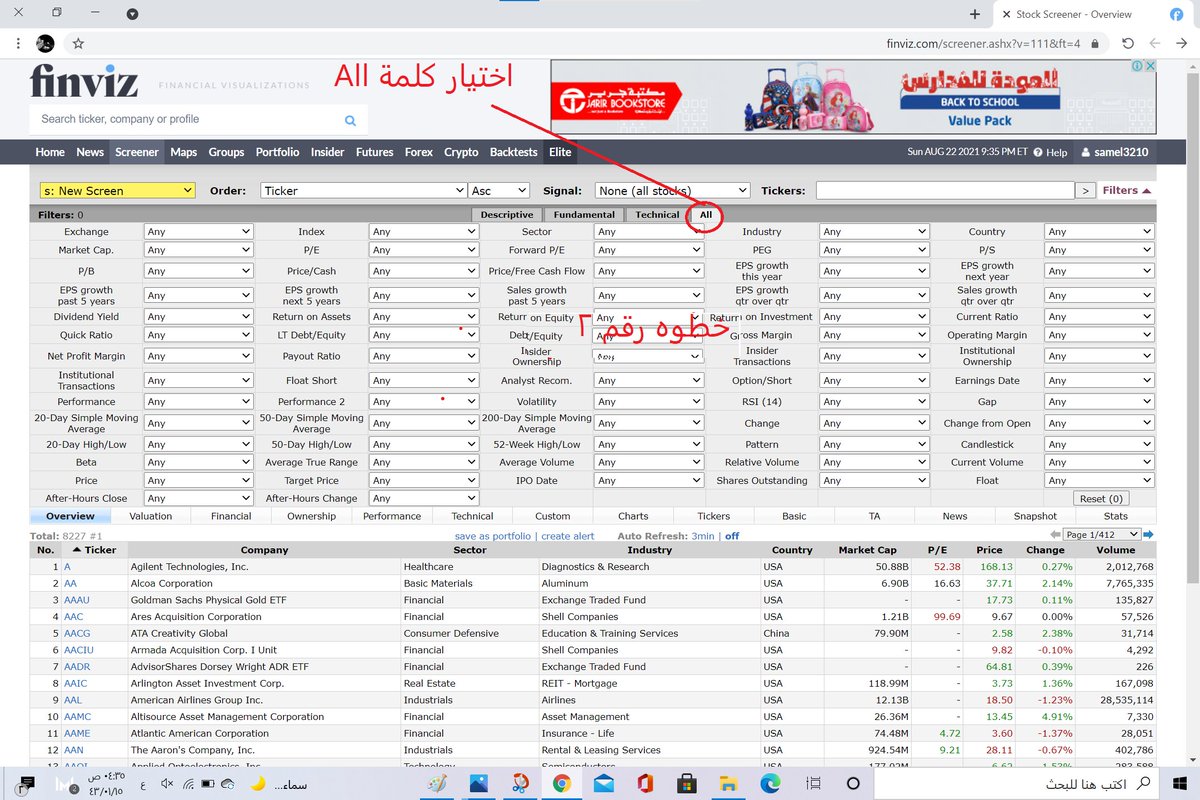Open a new Chrome tab with plus icon

pyautogui.click(x=975, y=14)
